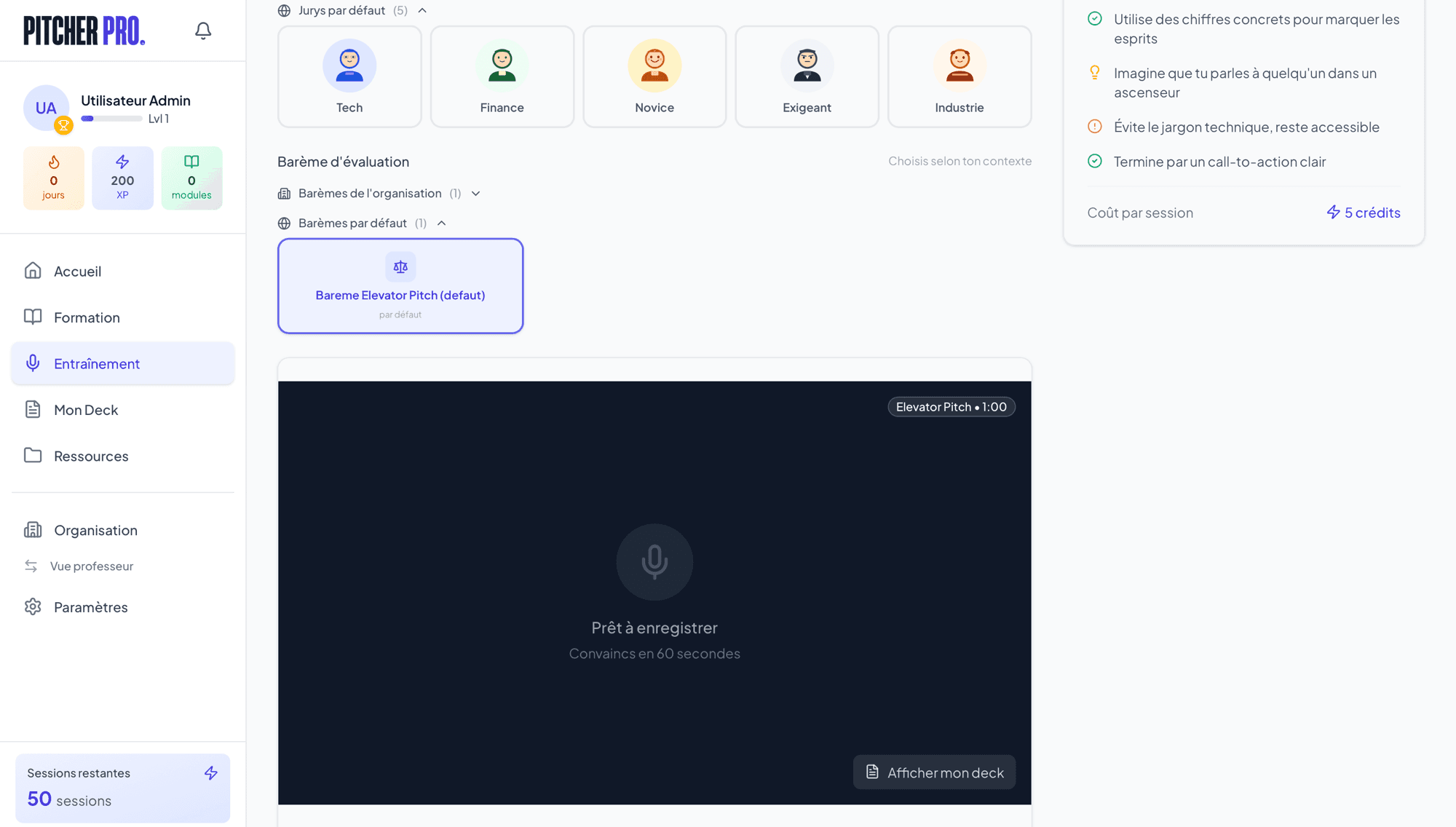Navigate to Ressources

click(123, 456)
